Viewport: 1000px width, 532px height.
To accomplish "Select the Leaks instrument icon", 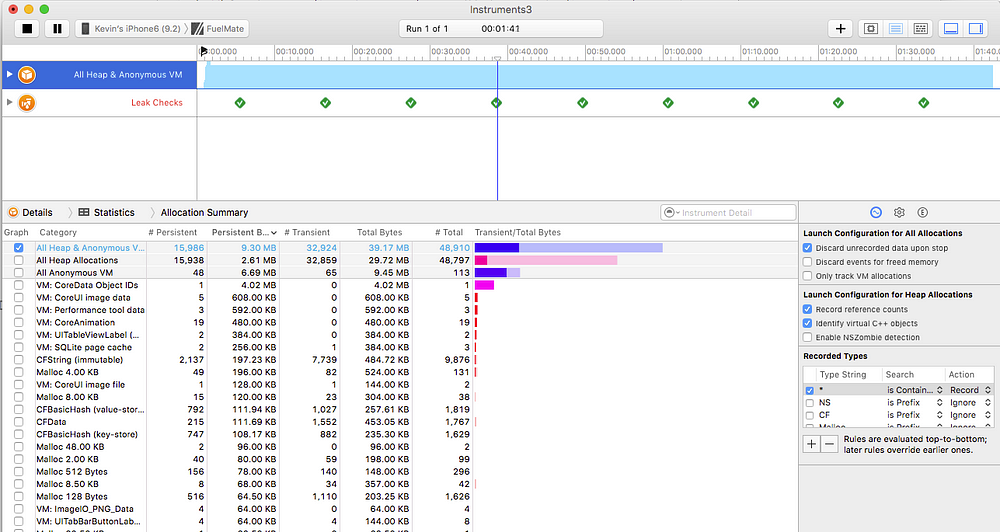I will tap(27, 103).
